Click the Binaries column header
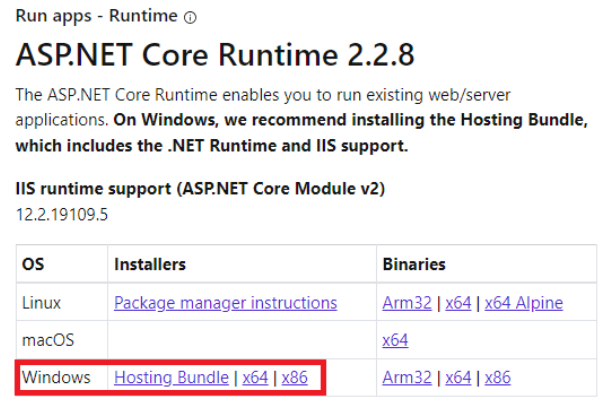 point(414,264)
